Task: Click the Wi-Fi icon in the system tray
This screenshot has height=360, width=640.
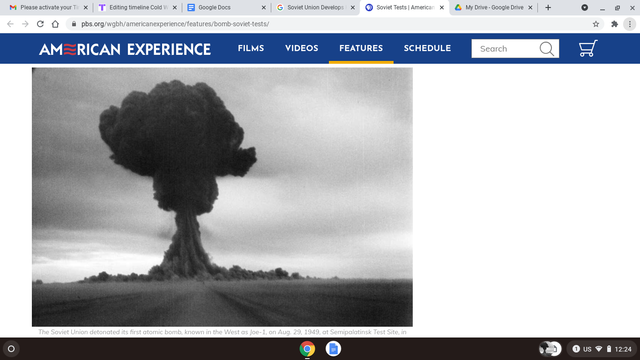Action: pyautogui.click(x=599, y=349)
